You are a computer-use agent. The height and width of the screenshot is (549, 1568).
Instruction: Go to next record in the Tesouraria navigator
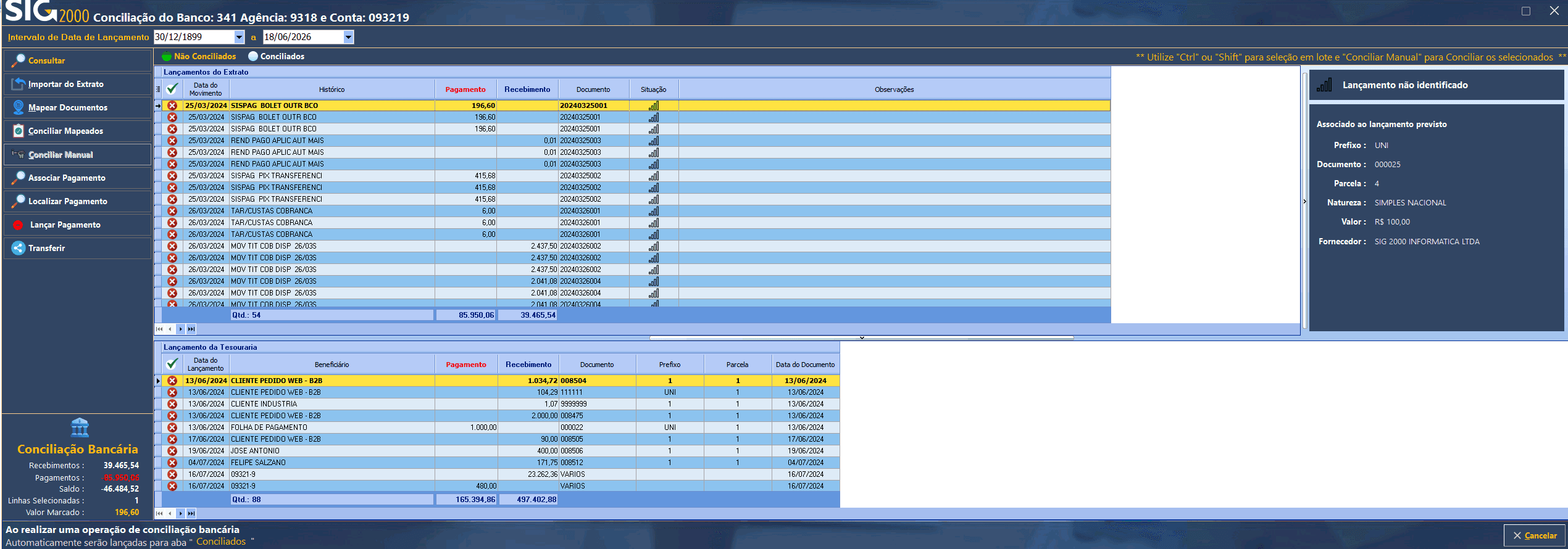click(180, 513)
